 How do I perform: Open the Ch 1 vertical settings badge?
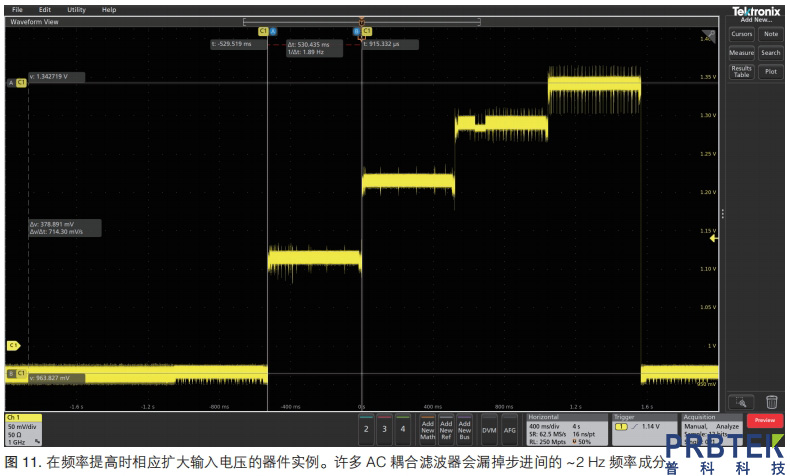pyautogui.click(x=22, y=429)
